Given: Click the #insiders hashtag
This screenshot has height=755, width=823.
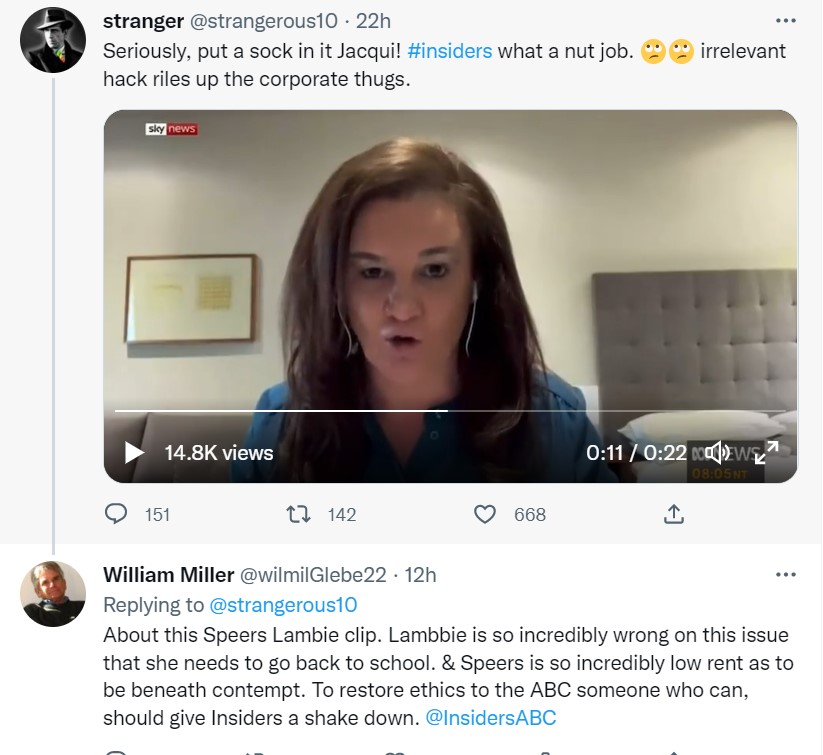Looking at the screenshot, I should [450, 51].
